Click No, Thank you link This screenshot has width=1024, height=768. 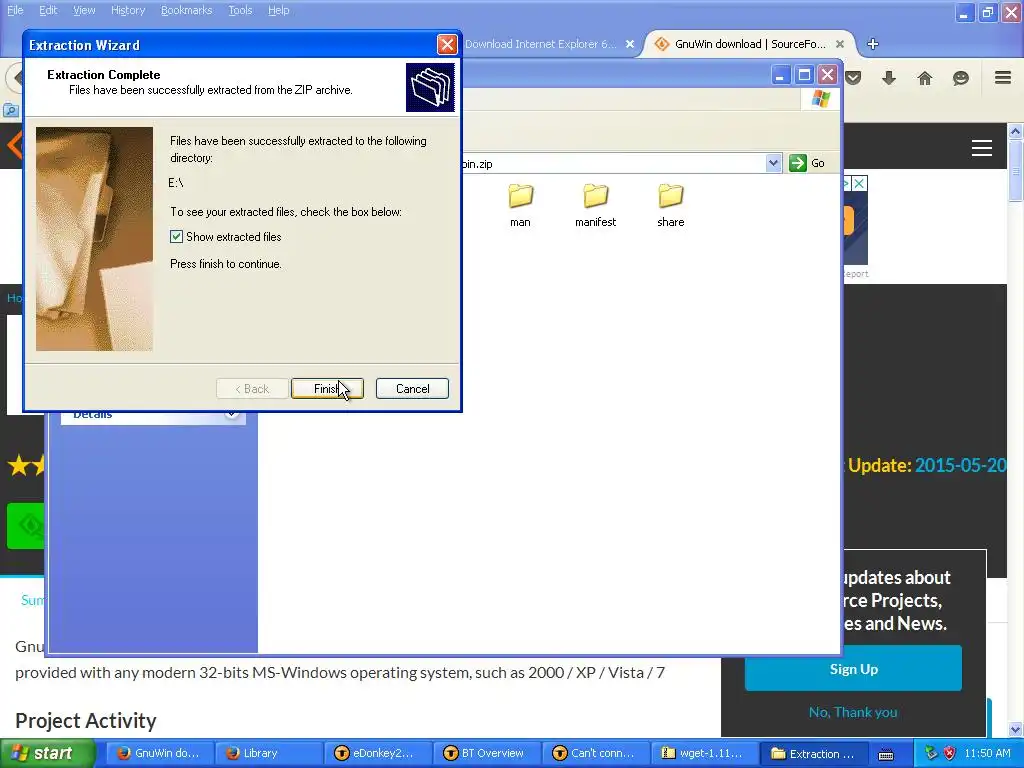tap(853, 712)
